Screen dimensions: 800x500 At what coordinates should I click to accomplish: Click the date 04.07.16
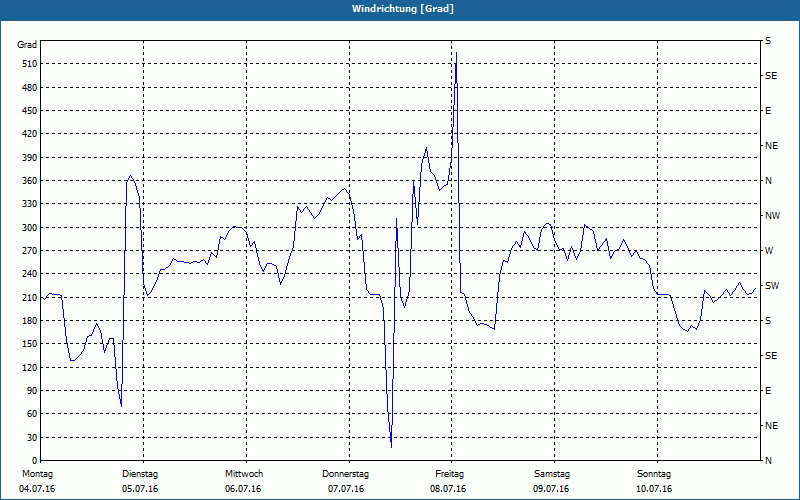point(37,489)
